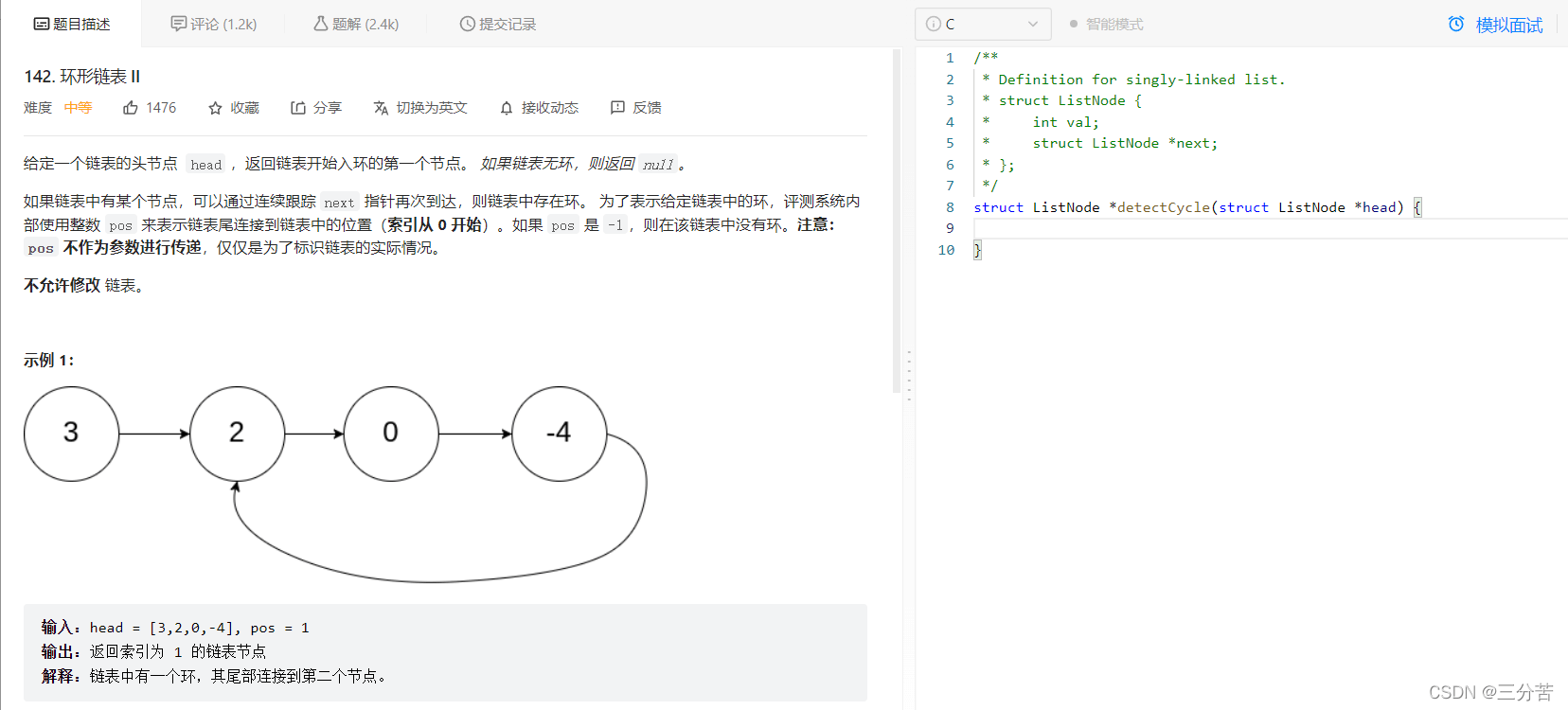
Task: Open the 提交记录 submissions tab
Action: (x=498, y=24)
